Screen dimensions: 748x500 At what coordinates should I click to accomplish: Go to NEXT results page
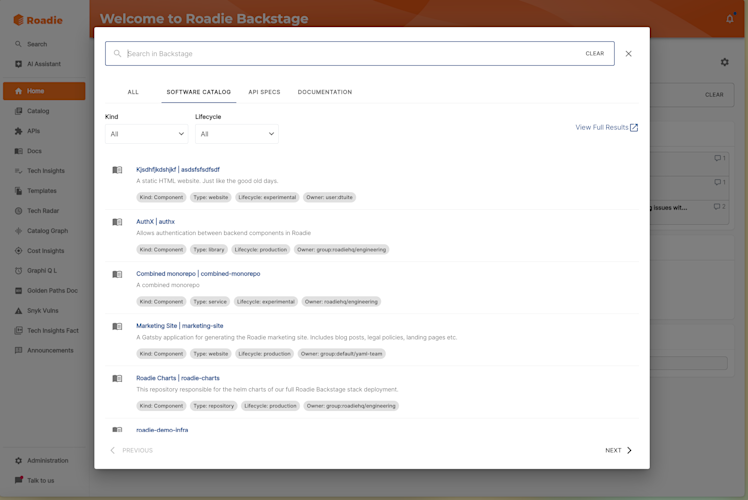click(618, 450)
